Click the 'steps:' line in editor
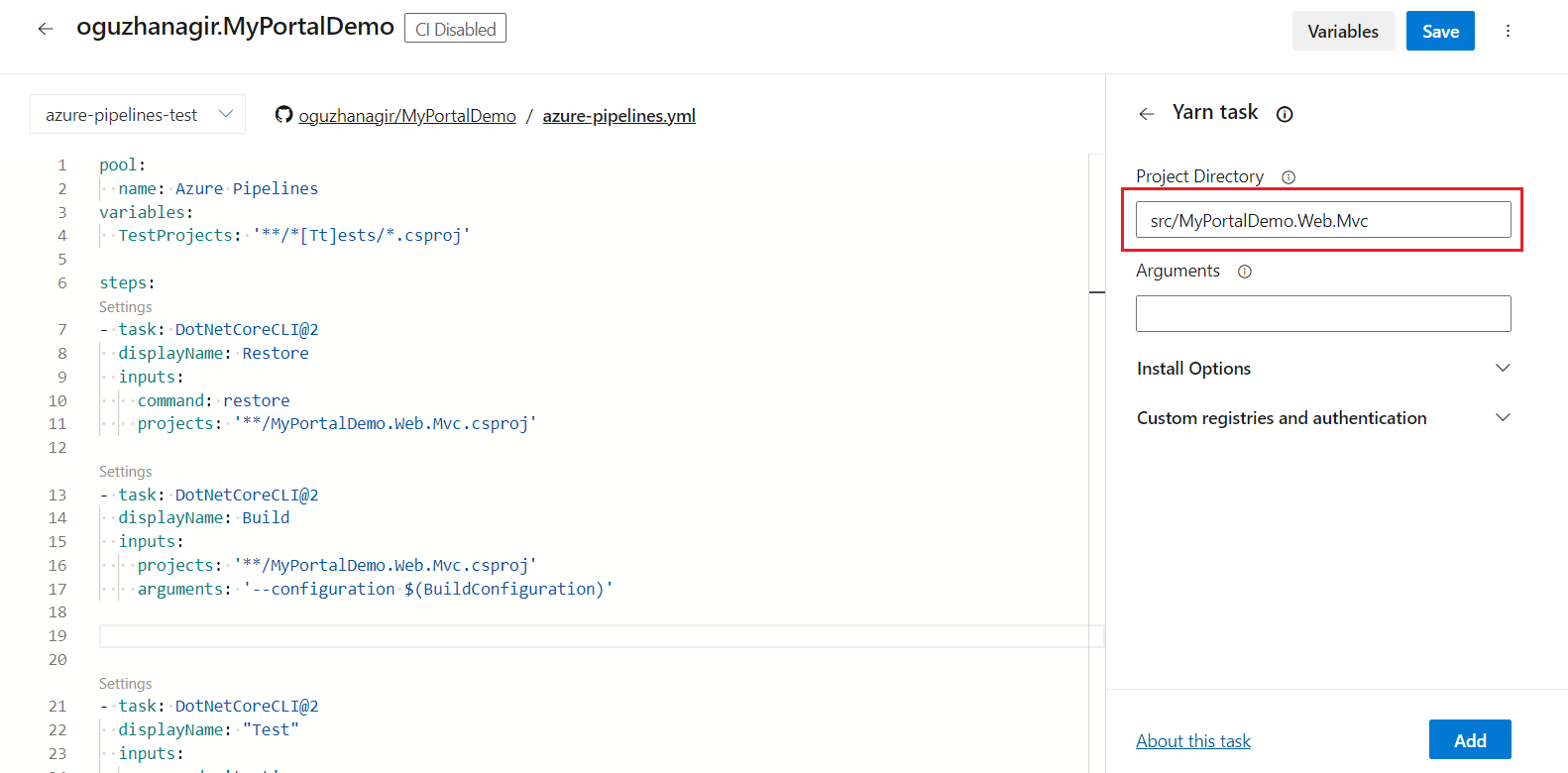1568x773 pixels. coord(127,282)
